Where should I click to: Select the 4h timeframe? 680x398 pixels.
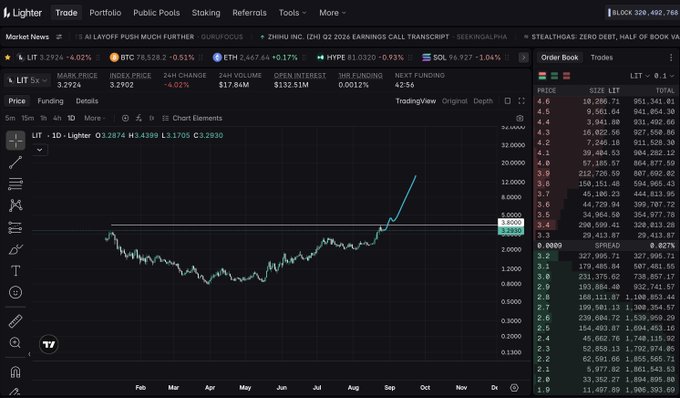click(57, 118)
